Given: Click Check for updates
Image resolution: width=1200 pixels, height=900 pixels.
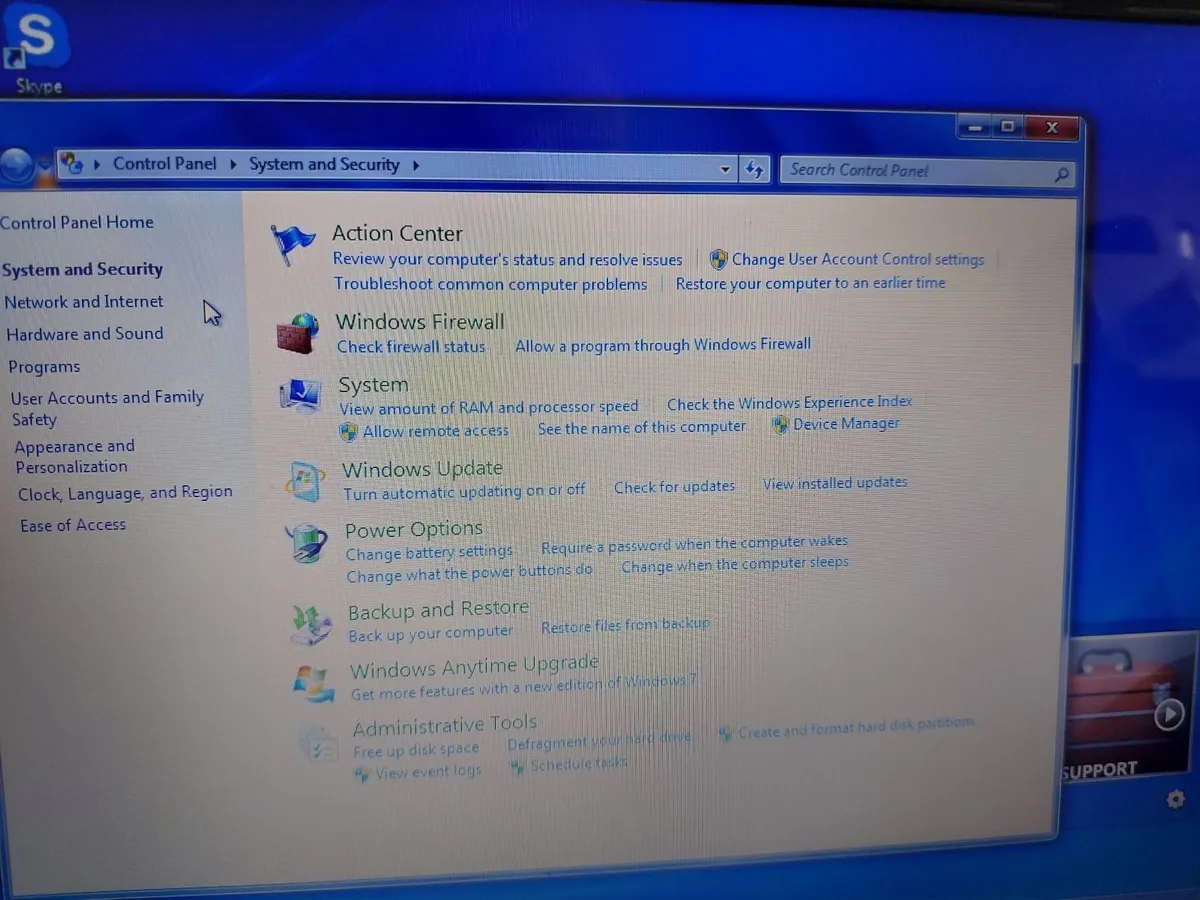Looking at the screenshot, I should click(x=674, y=487).
